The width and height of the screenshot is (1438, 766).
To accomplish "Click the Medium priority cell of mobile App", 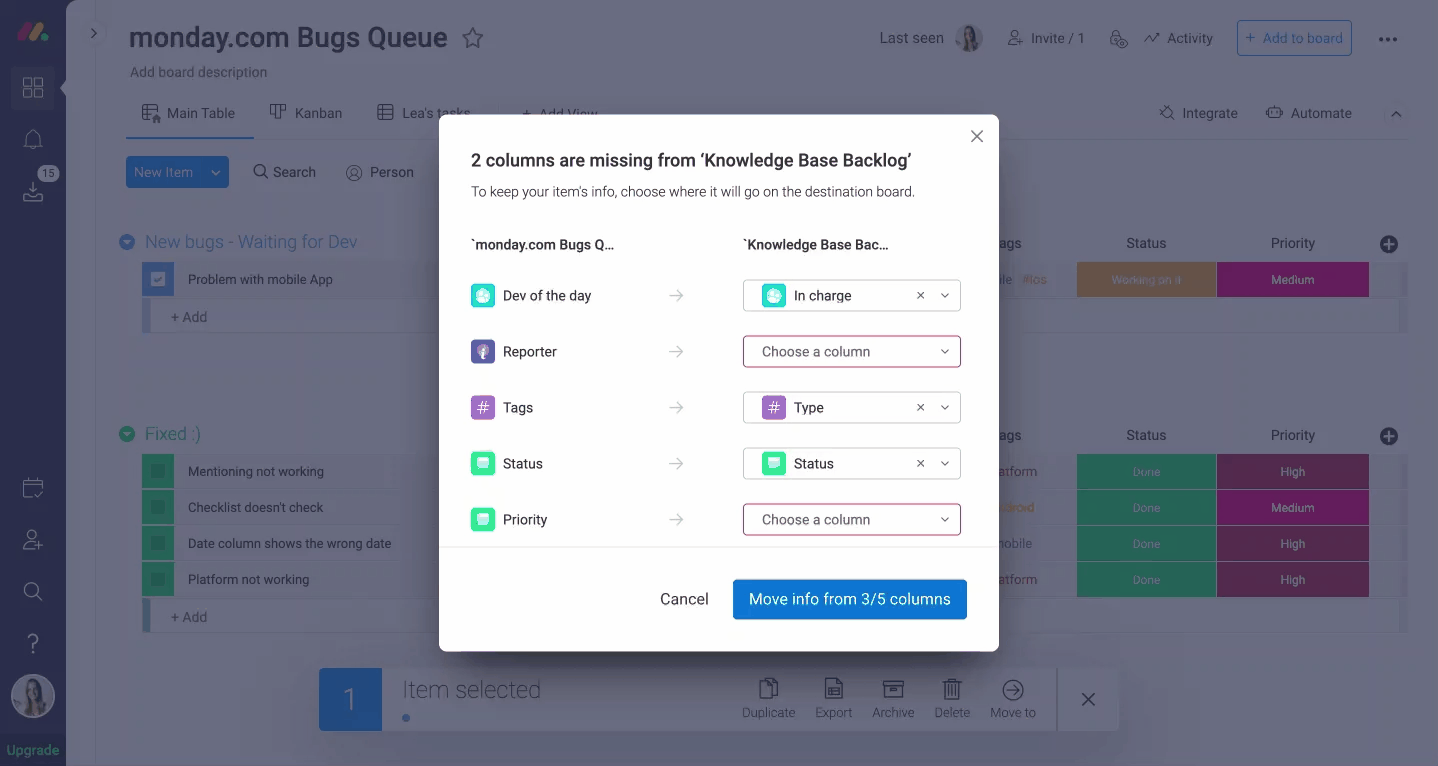I will 1292,280.
